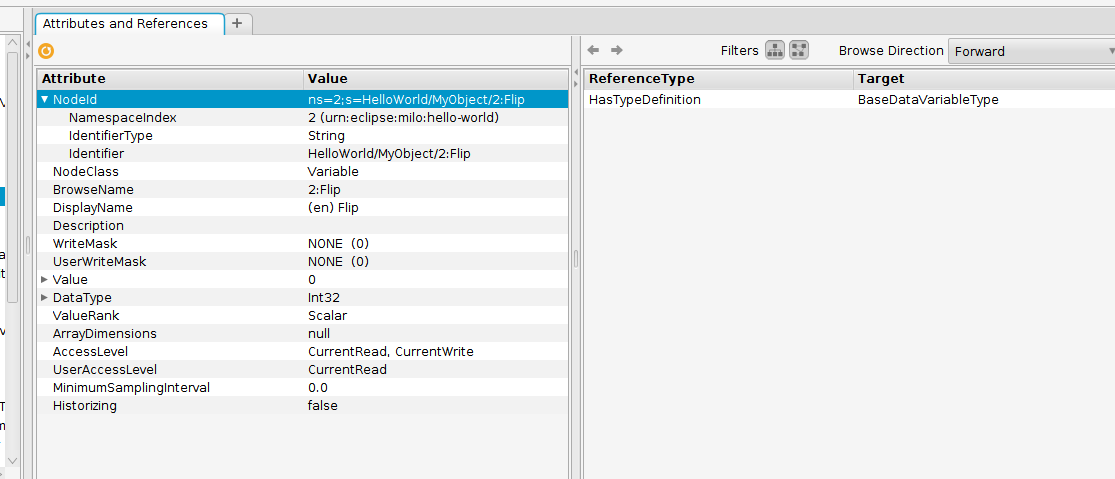Select the Attributes and References tab
The width and height of the screenshot is (1115, 479).
pos(125,23)
